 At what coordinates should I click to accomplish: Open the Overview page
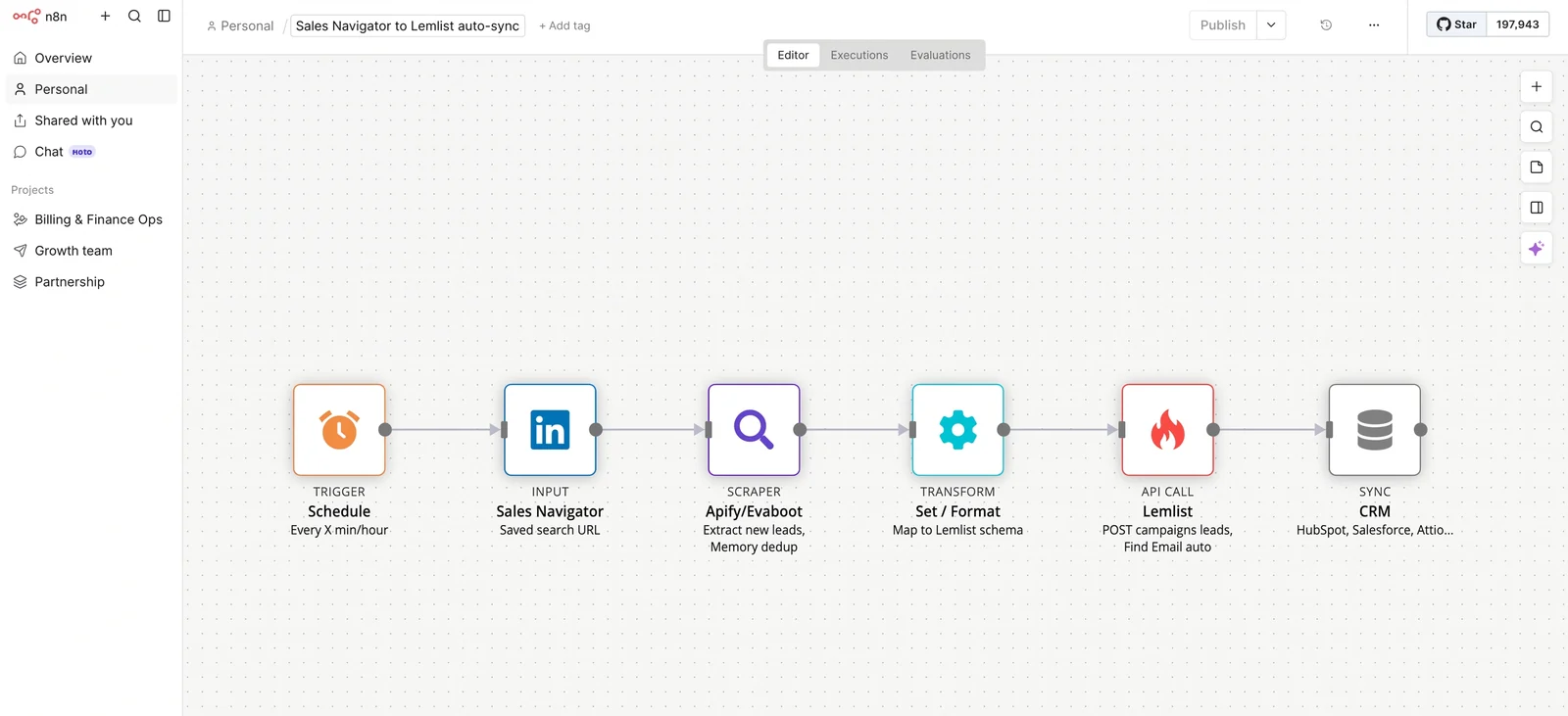coord(91,58)
